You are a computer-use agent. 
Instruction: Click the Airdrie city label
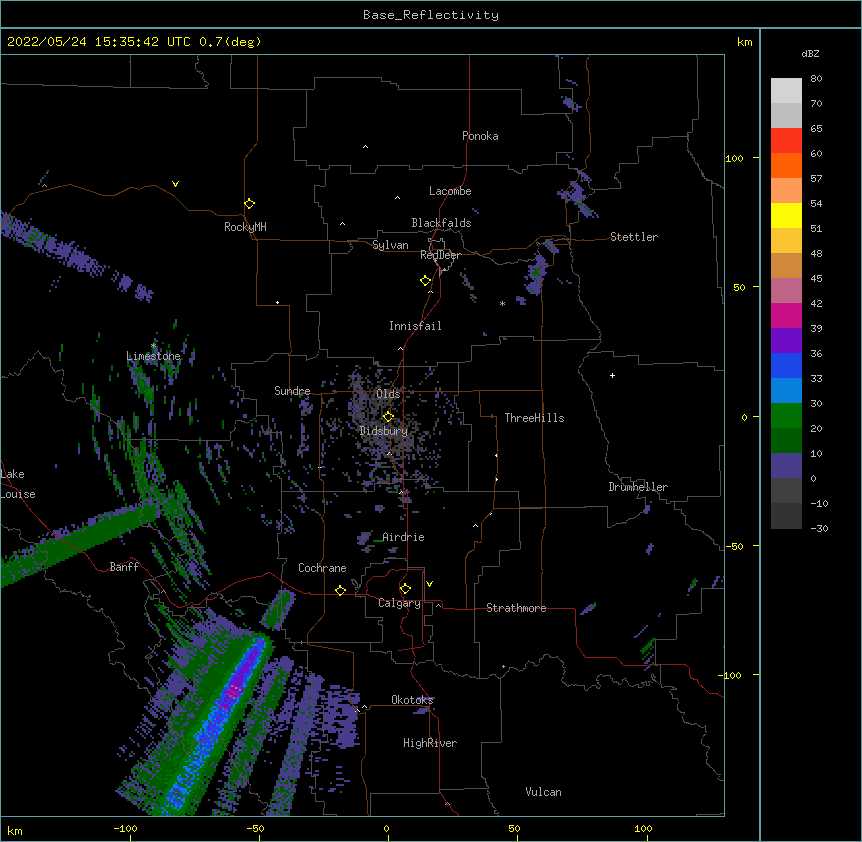click(404, 537)
